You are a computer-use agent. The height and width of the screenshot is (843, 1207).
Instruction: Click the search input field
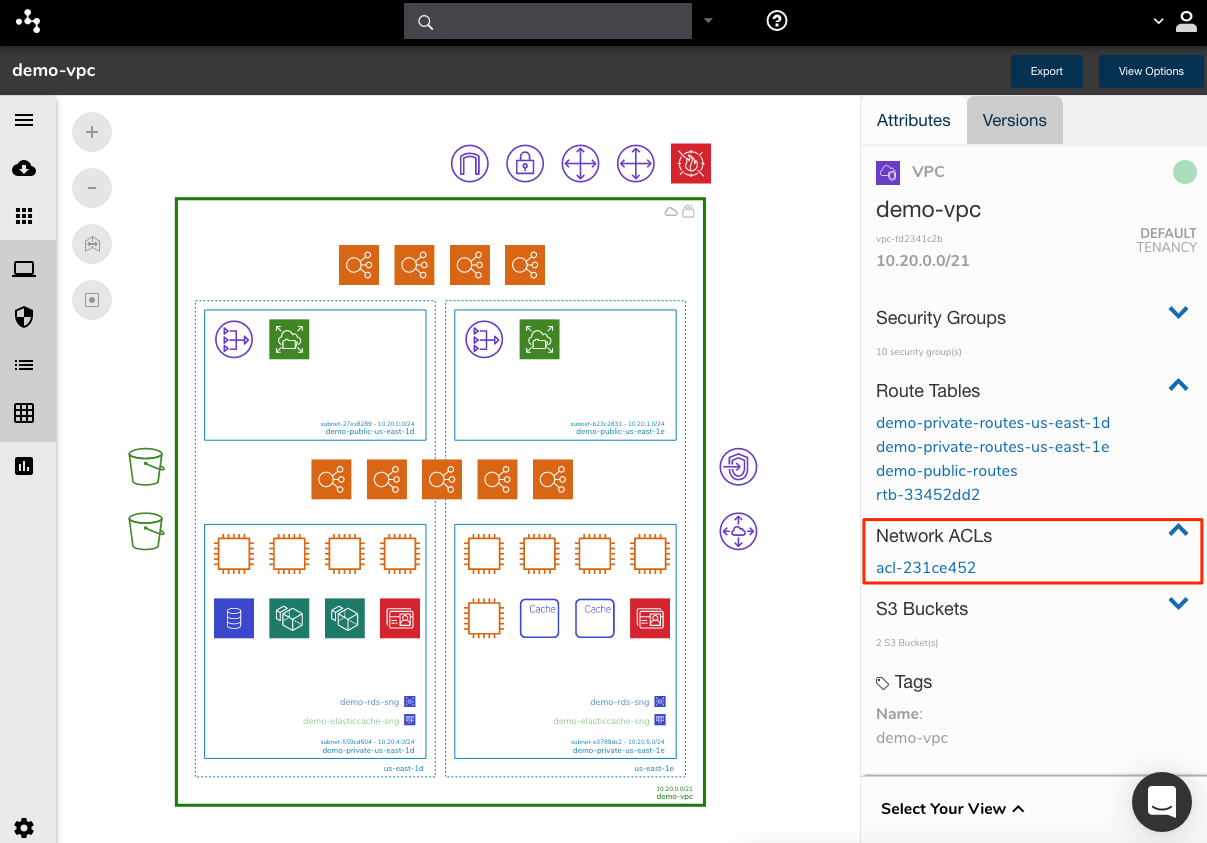pyautogui.click(x=548, y=21)
